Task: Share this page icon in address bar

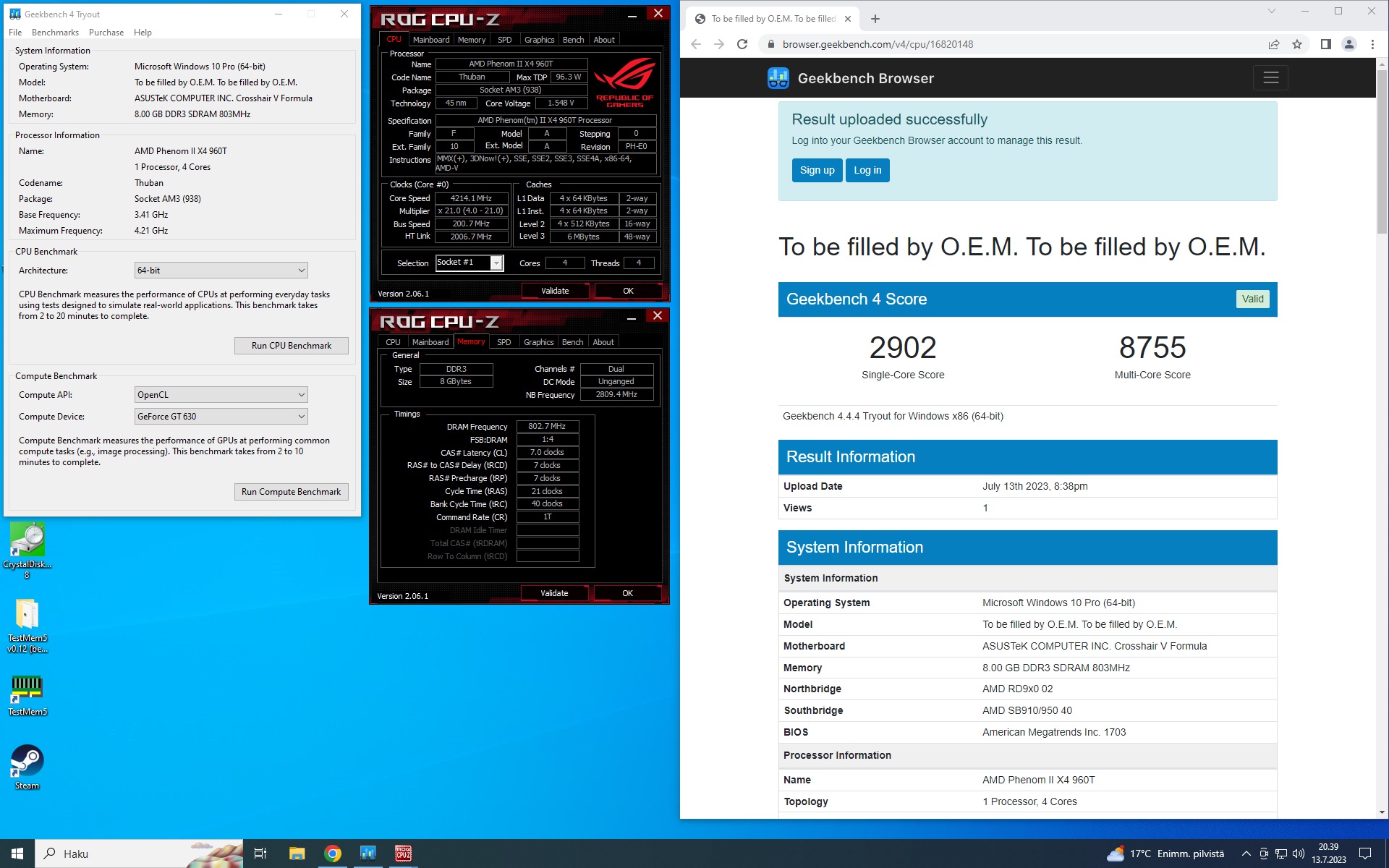Action: point(1274,44)
